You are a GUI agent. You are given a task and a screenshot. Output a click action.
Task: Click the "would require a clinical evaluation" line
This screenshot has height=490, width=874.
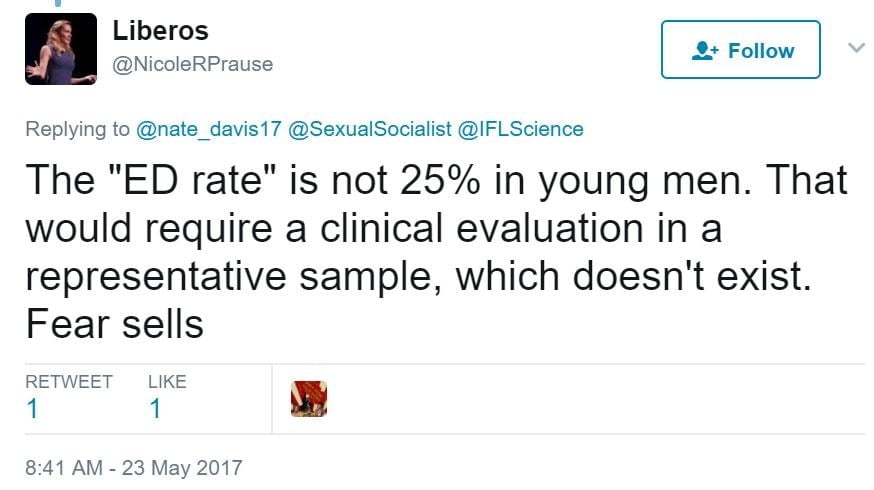tap(372, 228)
